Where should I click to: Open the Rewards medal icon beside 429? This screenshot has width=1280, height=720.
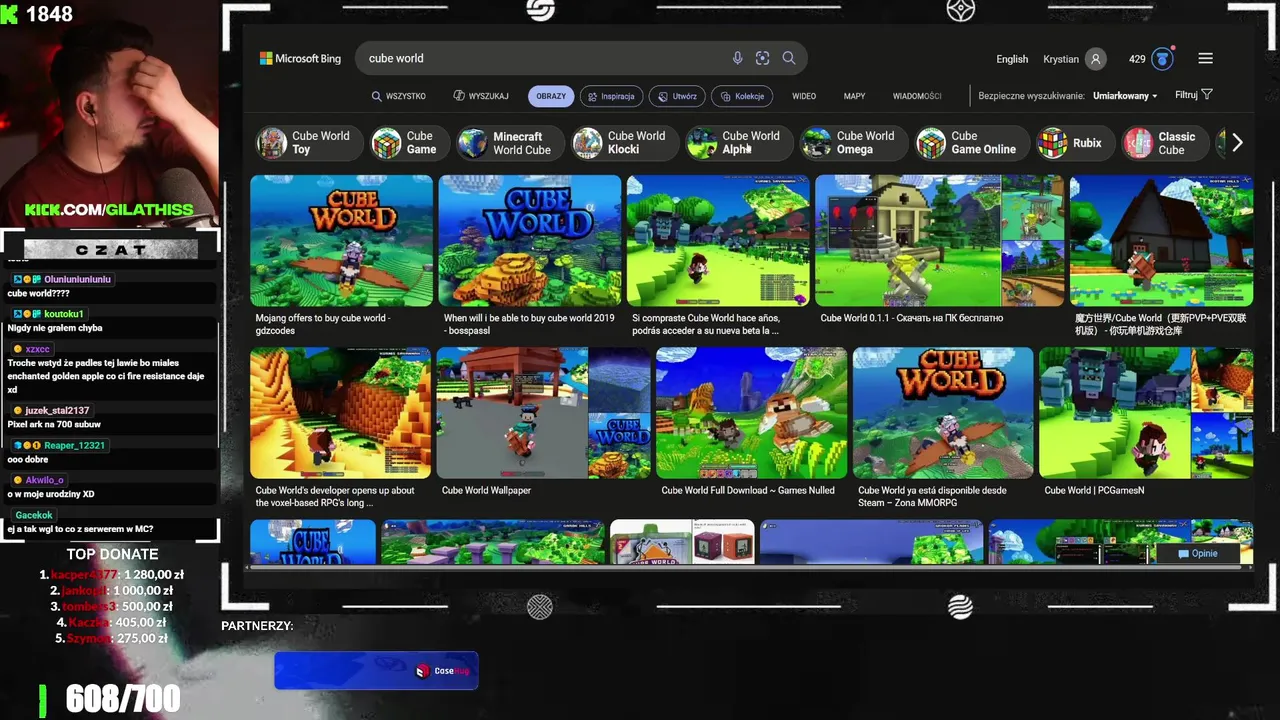click(x=1162, y=59)
